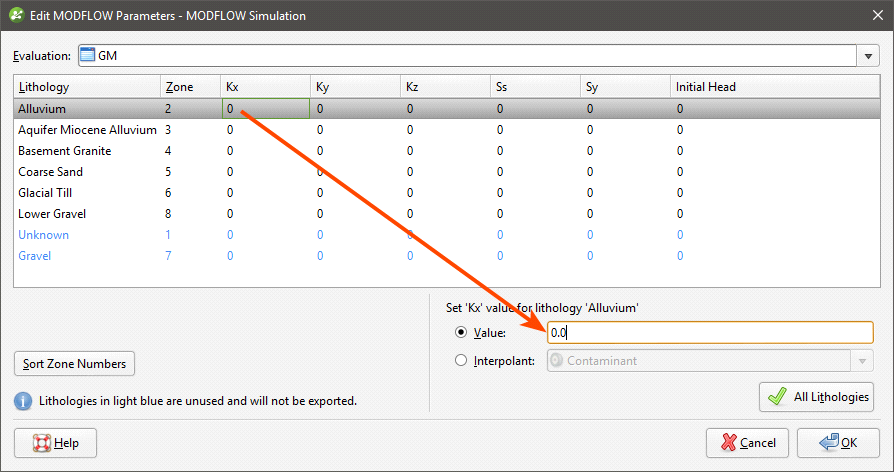Image resolution: width=894 pixels, height=472 pixels.
Task: Select the Basement Granite lithology row
Action: [x=447, y=151]
